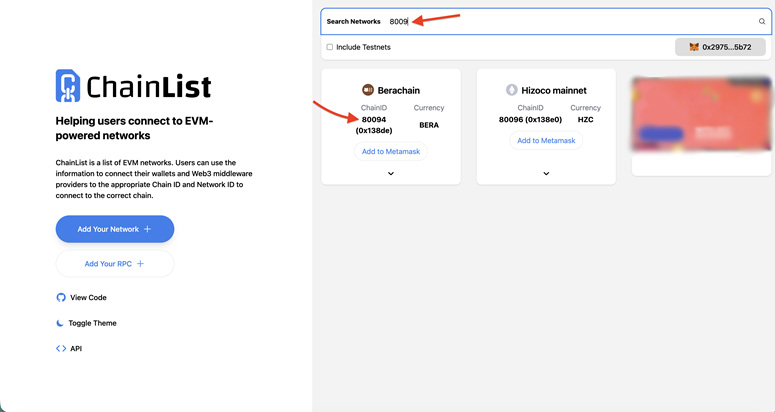Open the API menu link text

(76, 349)
